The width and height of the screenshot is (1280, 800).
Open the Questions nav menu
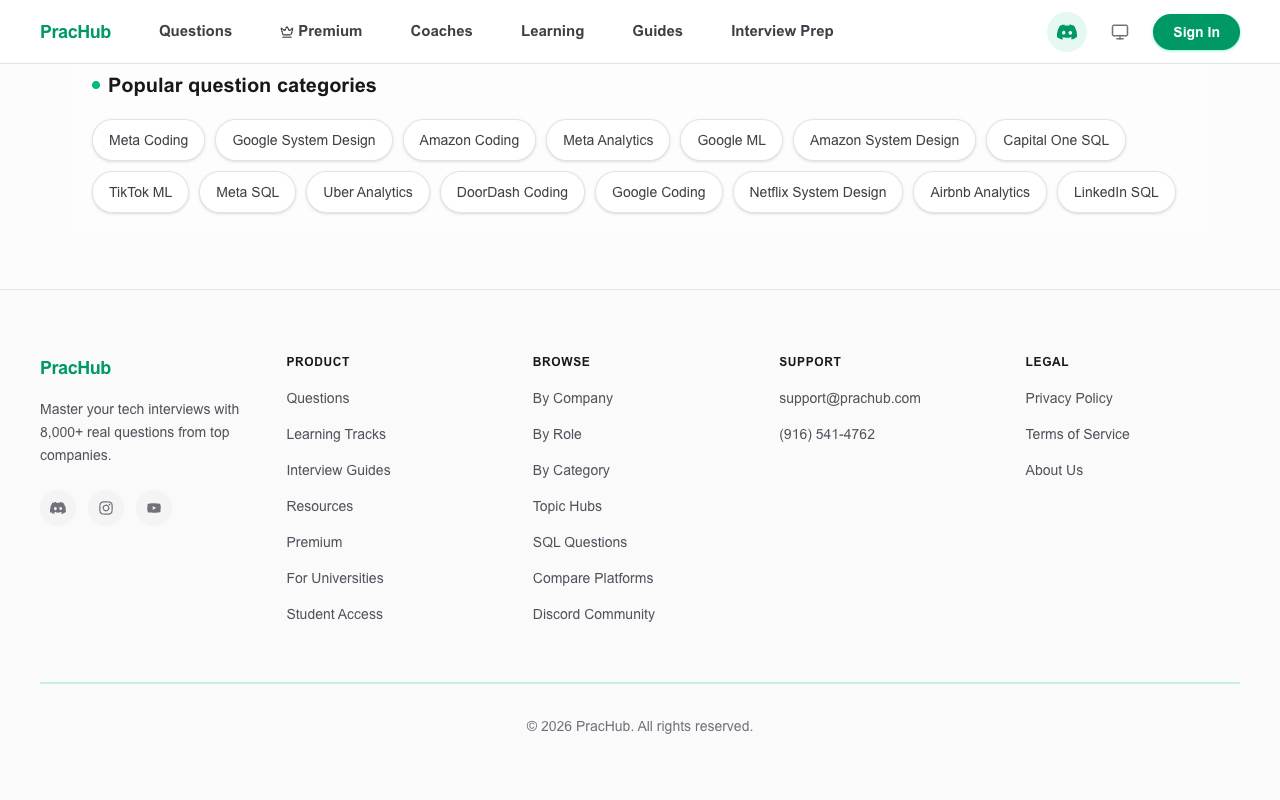click(x=195, y=31)
